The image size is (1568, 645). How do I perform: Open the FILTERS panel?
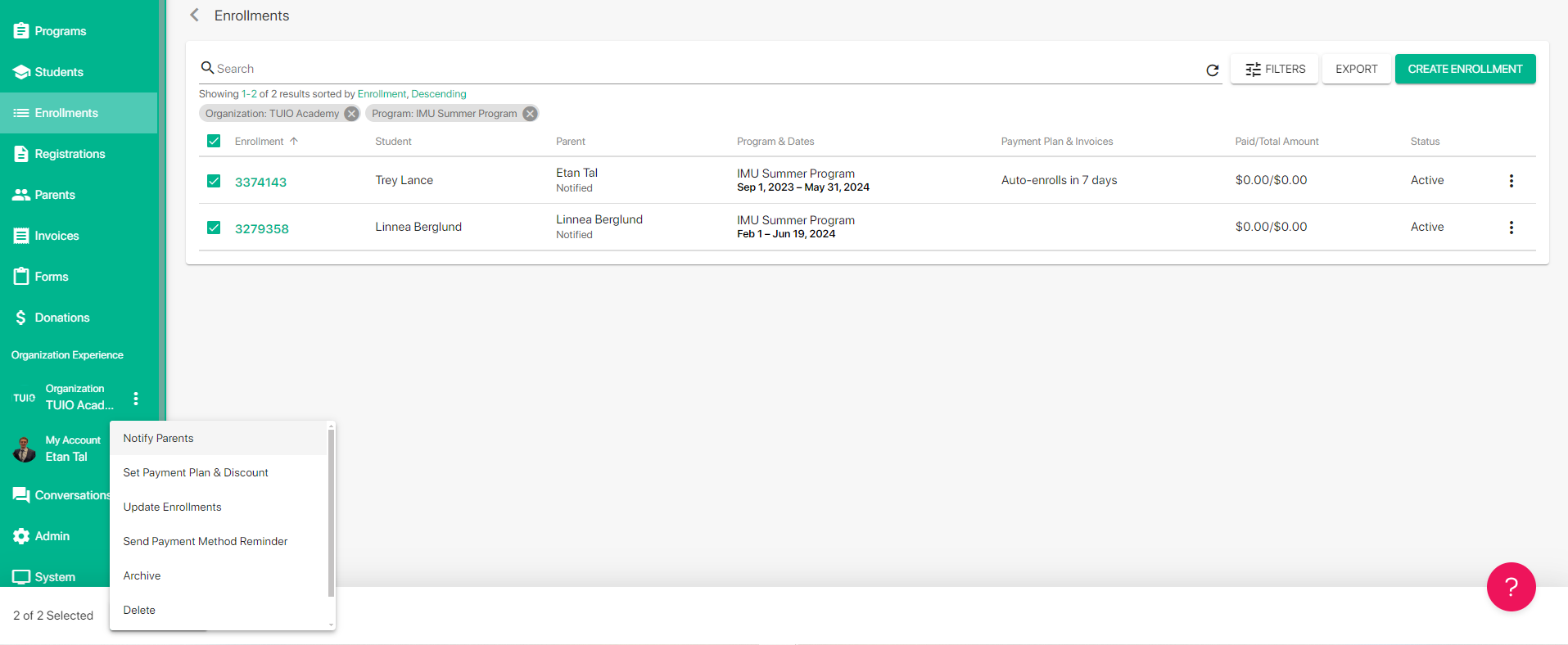pyautogui.click(x=1274, y=69)
